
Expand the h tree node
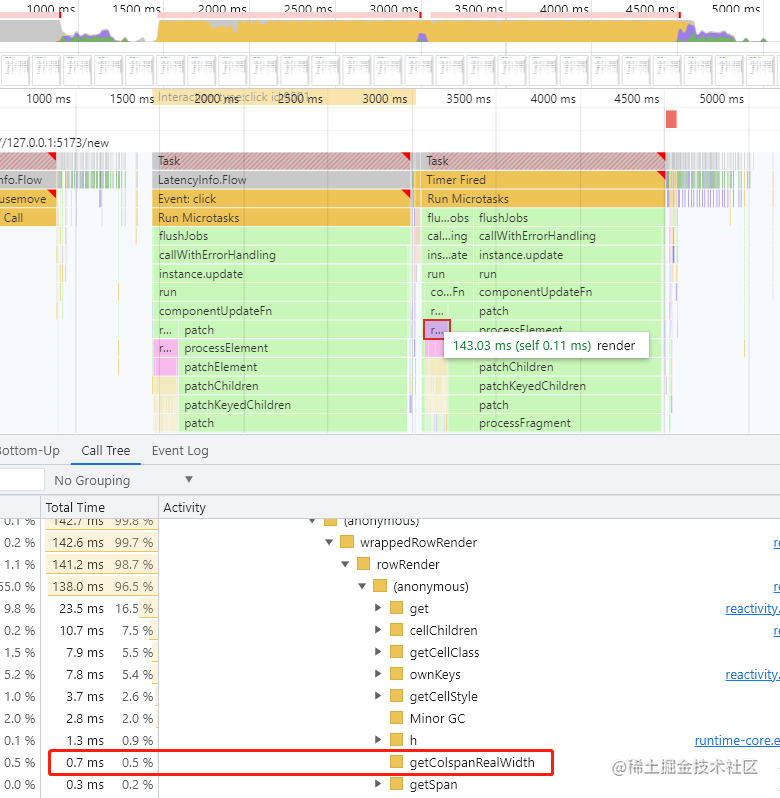[378, 739]
